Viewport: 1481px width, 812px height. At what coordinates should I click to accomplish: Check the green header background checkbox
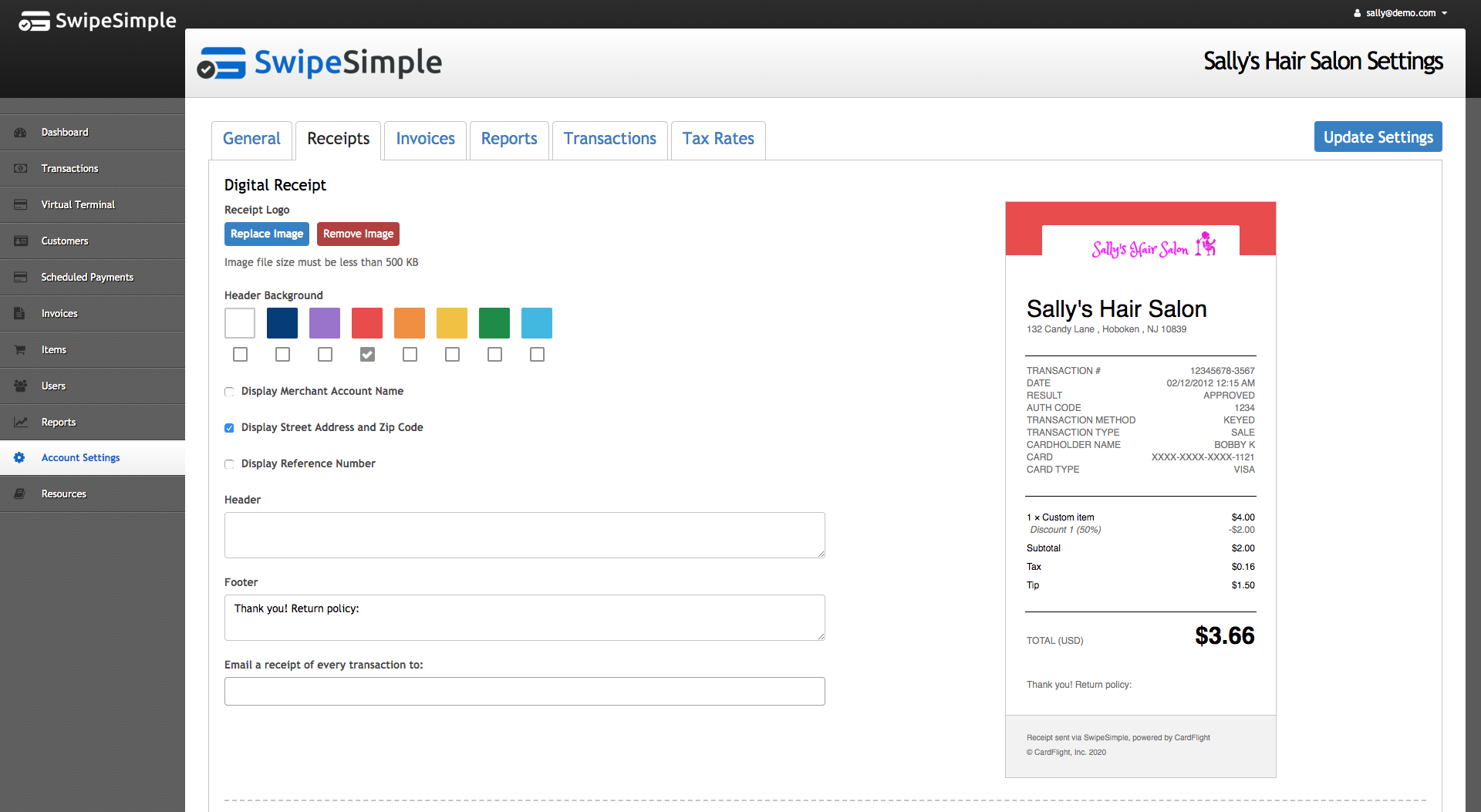pyautogui.click(x=494, y=355)
